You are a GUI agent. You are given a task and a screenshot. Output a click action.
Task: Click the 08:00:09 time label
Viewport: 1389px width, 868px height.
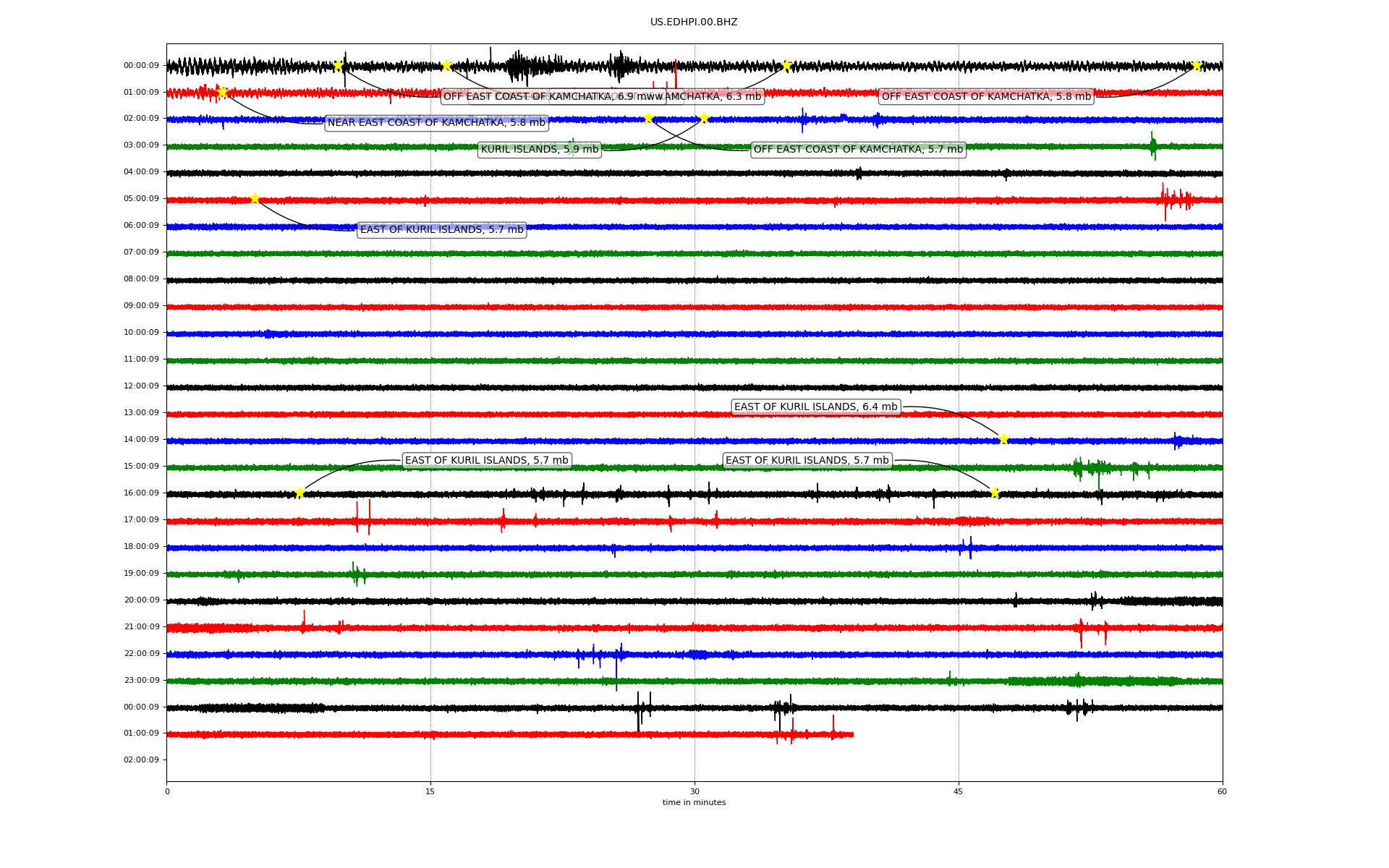point(141,279)
